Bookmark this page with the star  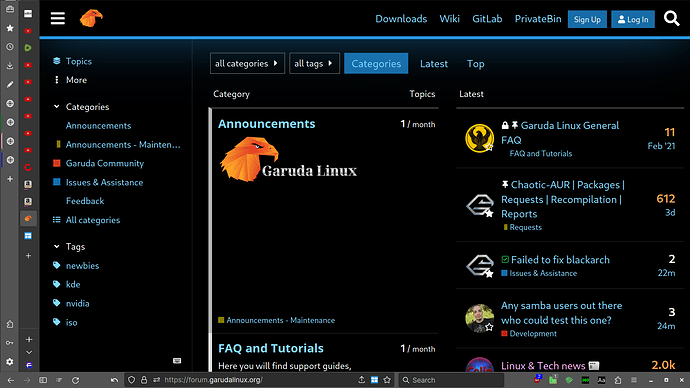point(387,380)
